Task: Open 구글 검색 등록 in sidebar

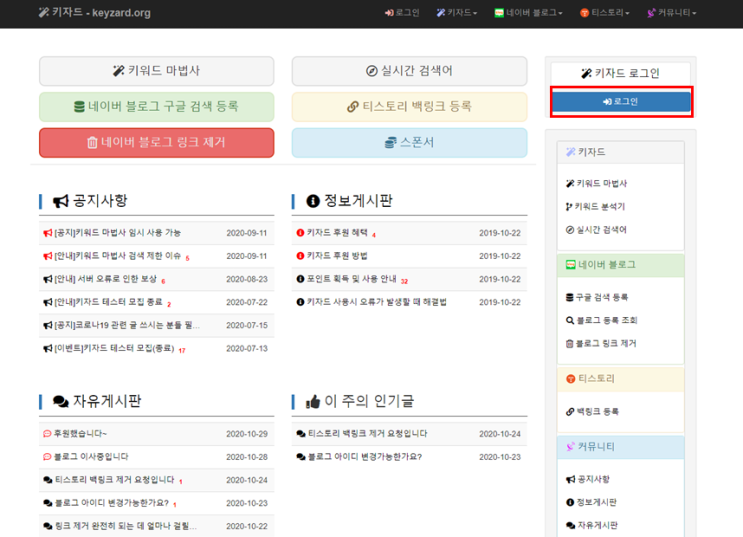Action: coord(597,297)
